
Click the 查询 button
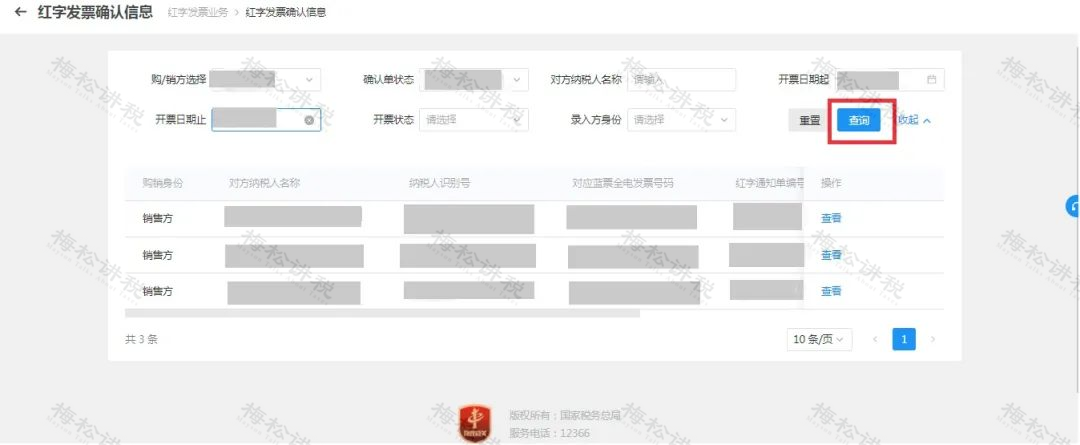click(859, 121)
